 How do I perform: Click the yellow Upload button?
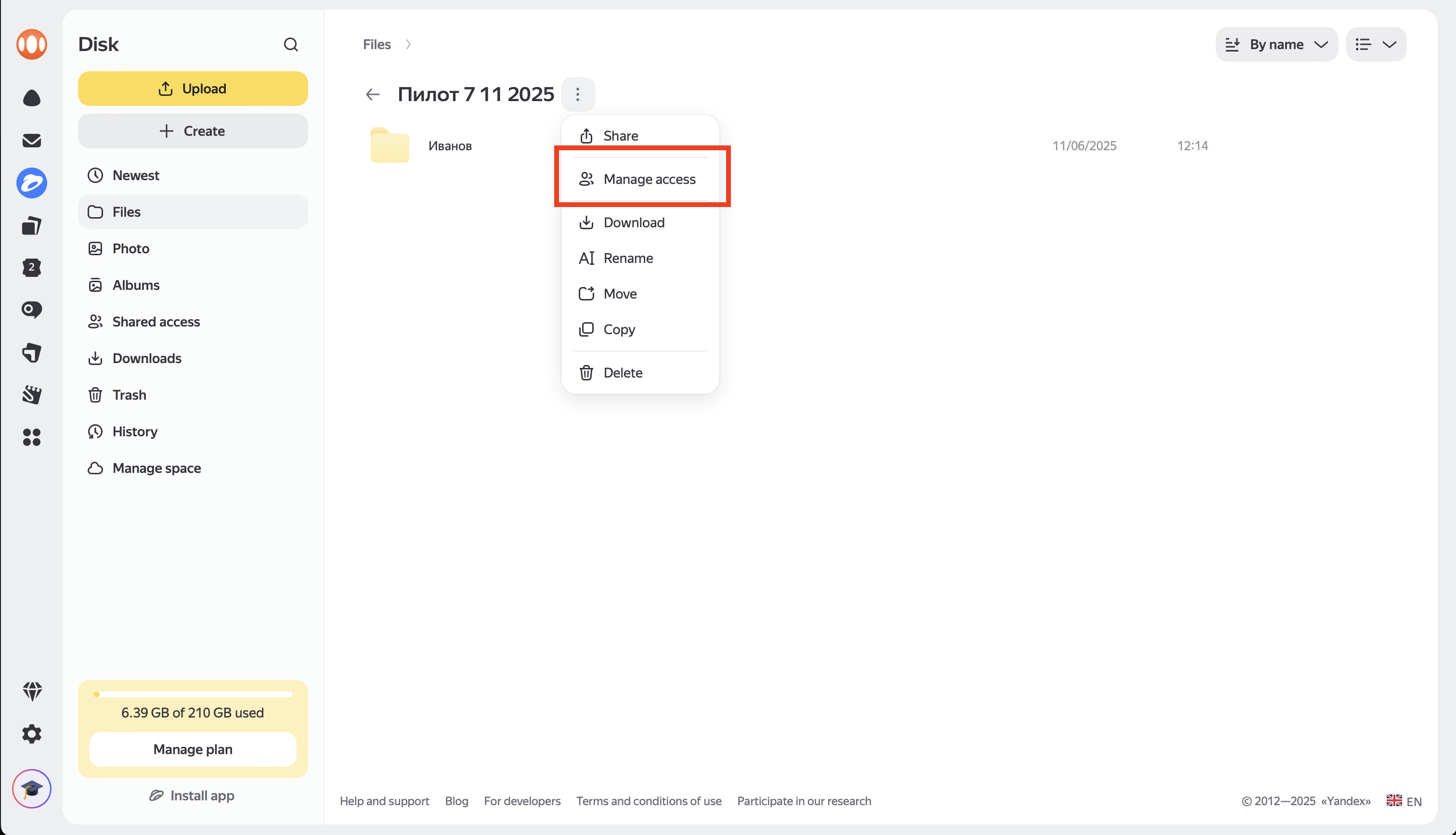(193, 88)
